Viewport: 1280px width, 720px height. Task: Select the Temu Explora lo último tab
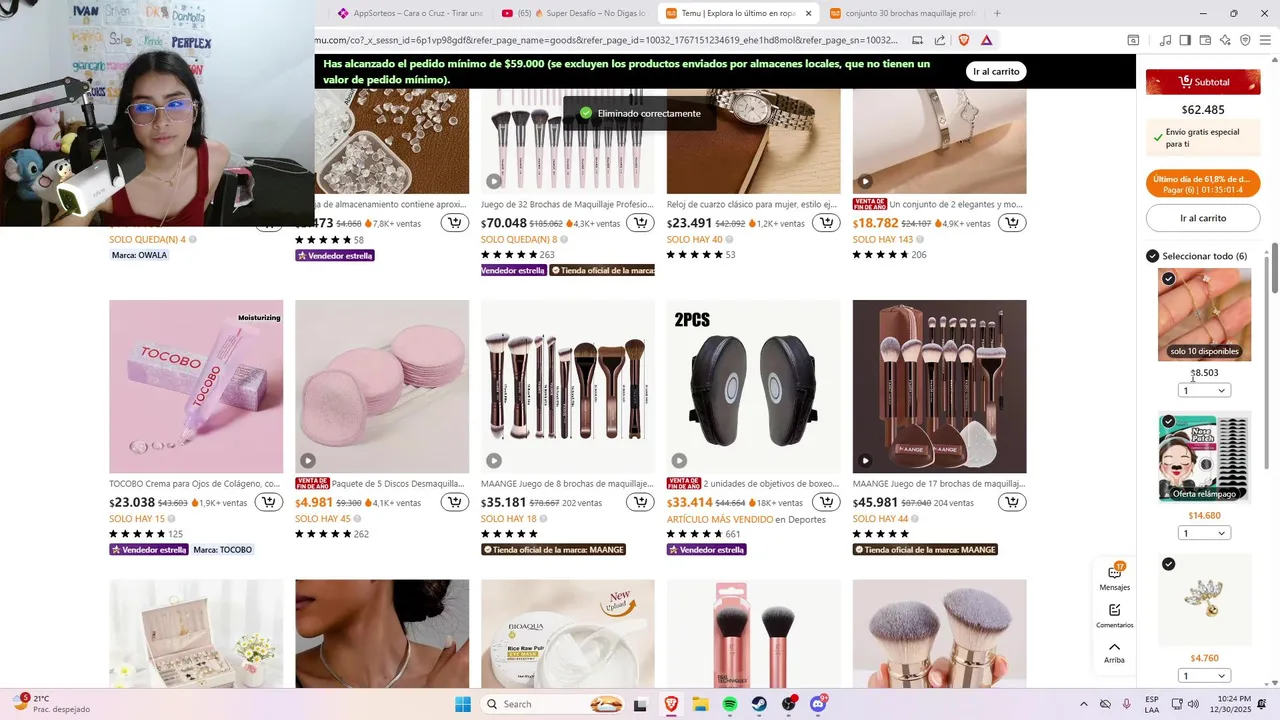point(738,13)
